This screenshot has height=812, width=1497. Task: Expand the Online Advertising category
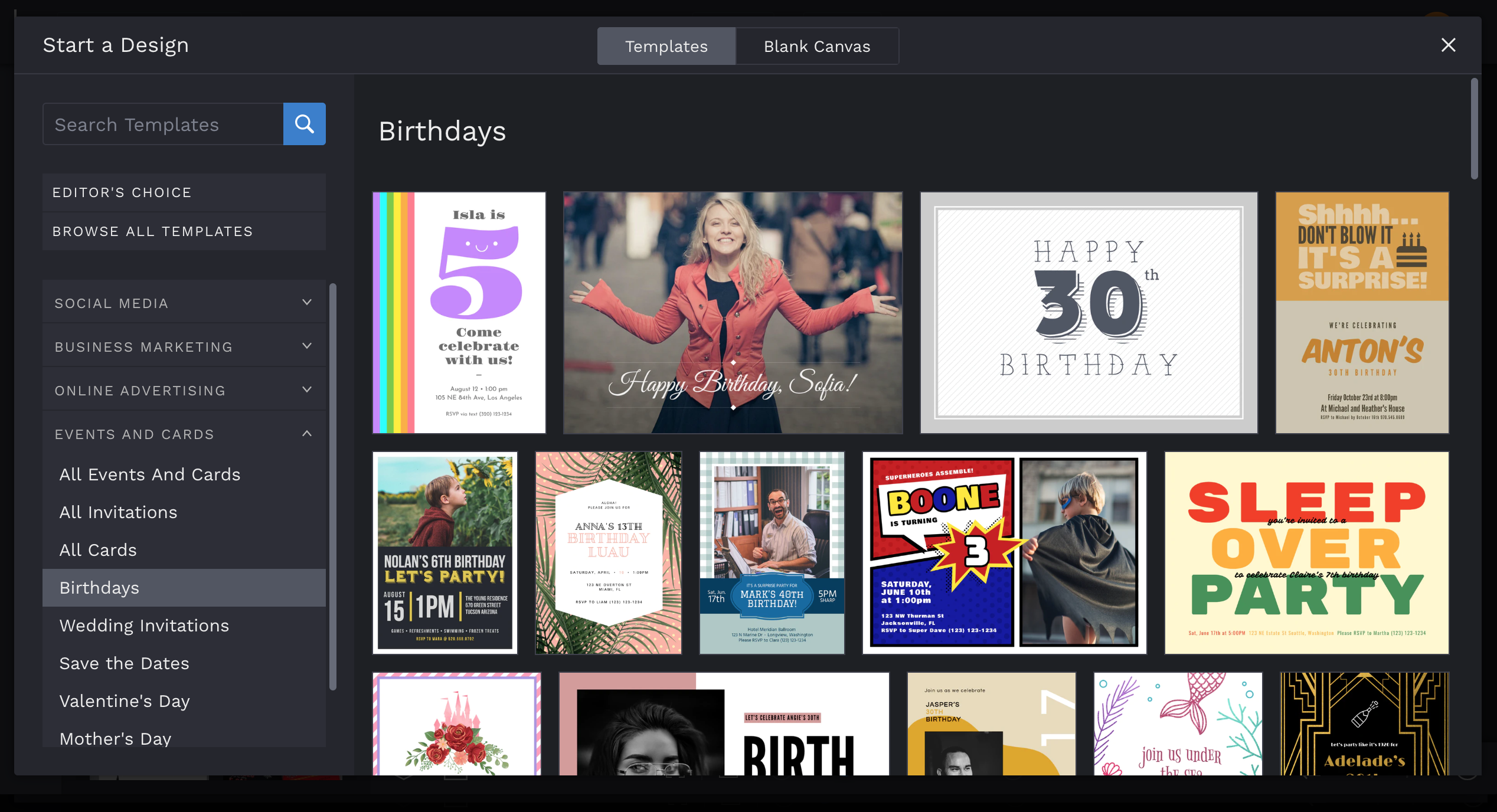pyautogui.click(x=184, y=390)
